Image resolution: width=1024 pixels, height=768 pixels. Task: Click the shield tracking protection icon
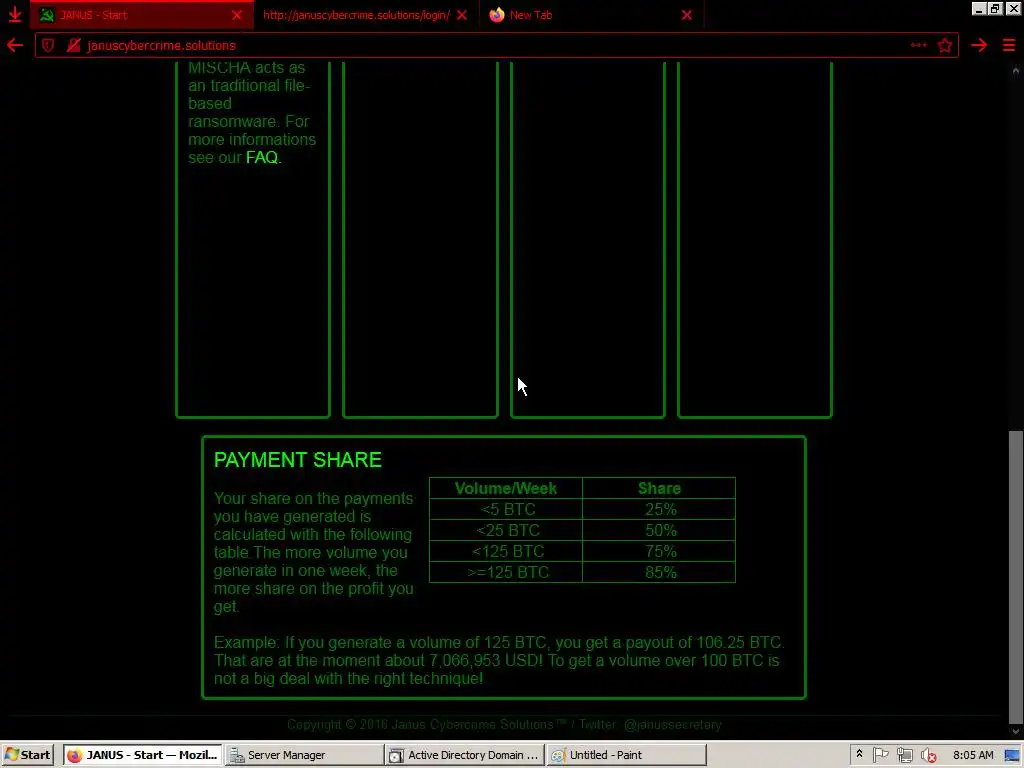pyautogui.click(x=48, y=45)
